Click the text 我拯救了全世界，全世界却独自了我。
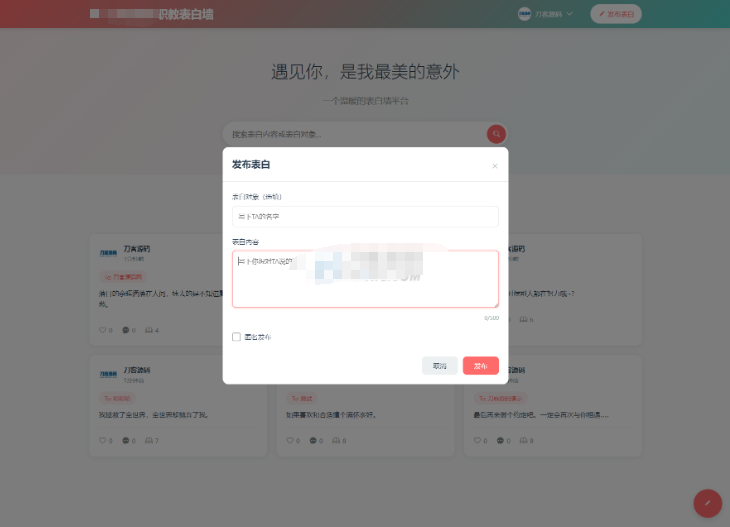The width and height of the screenshot is (730, 527). pos(154,415)
